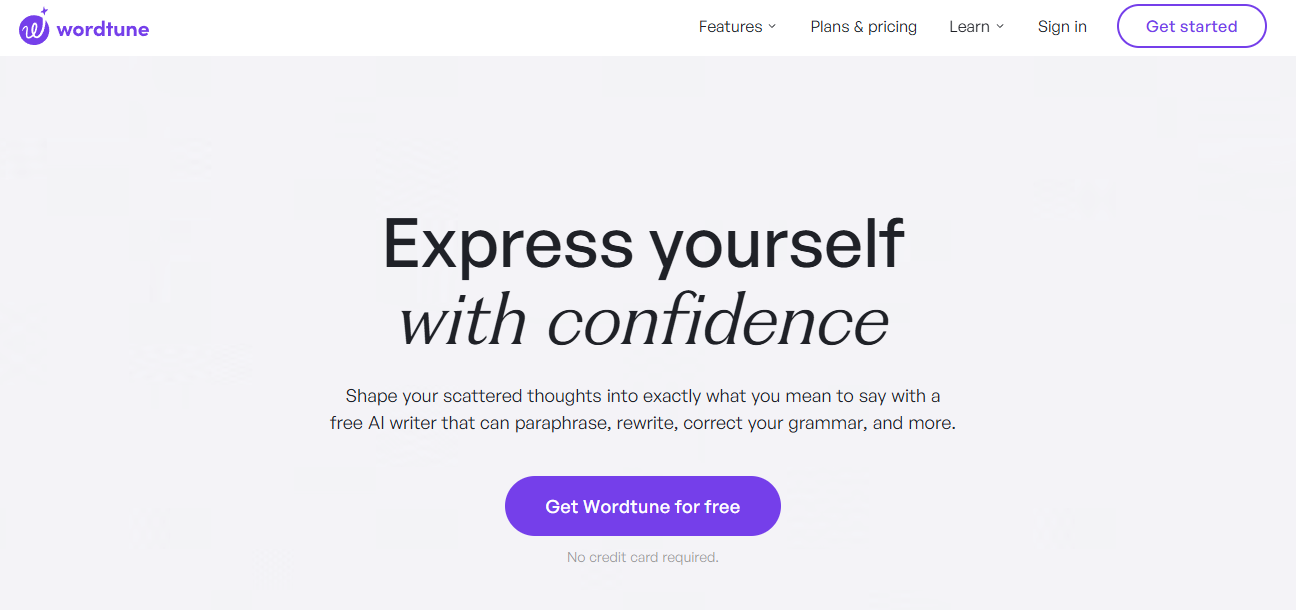Expand the chevron next to Features
The height and width of the screenshot is (610, 1296).
point(772,27)
